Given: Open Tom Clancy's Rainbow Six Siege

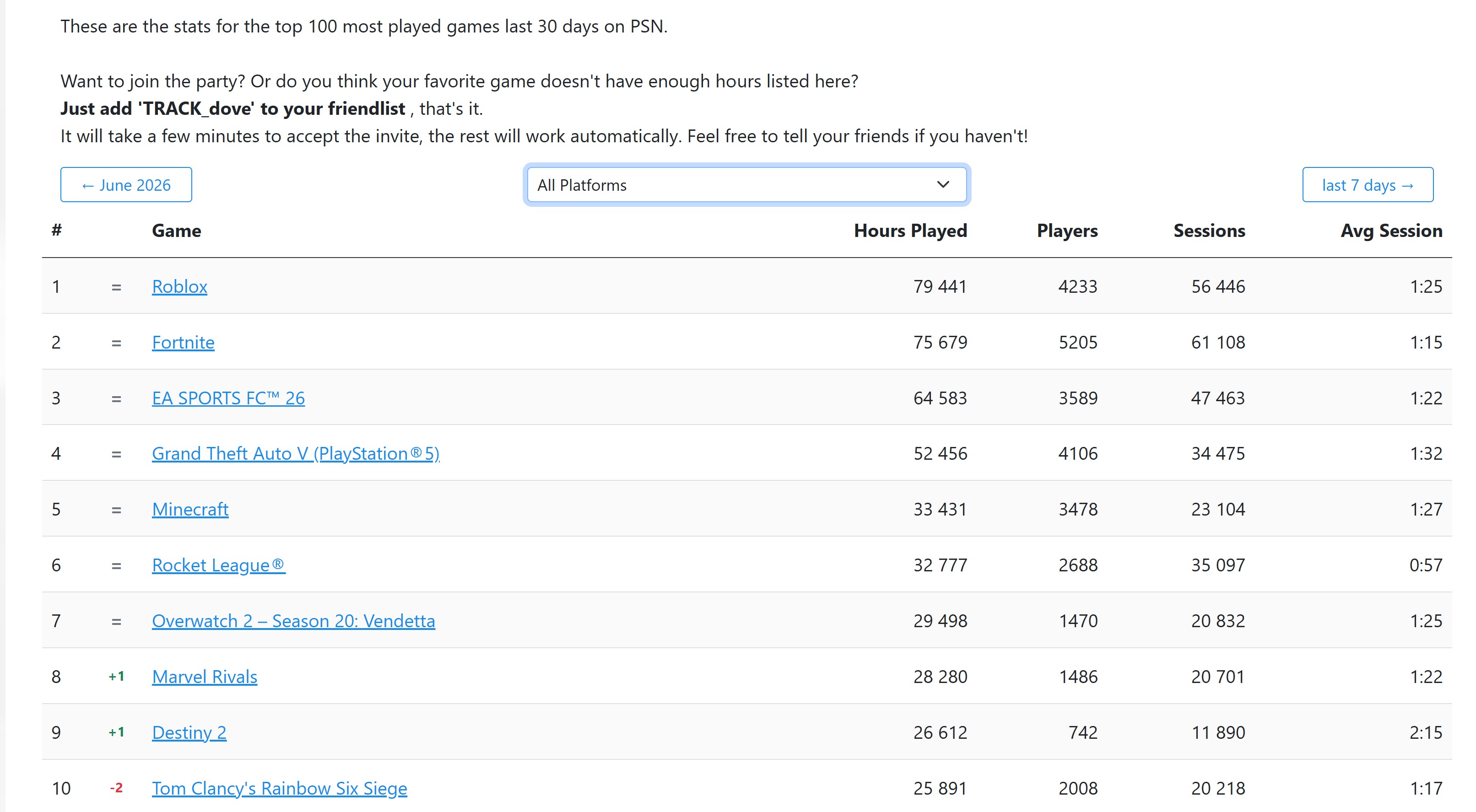Looking at the screenshot, I should 280,788.
